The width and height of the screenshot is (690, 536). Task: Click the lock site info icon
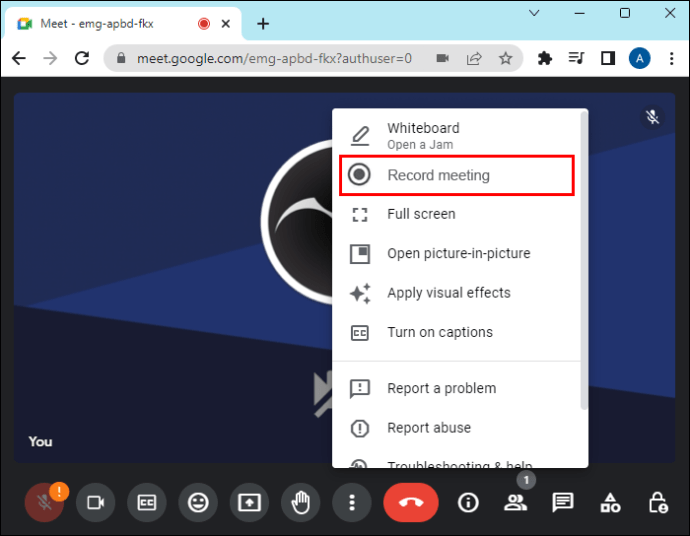point(121,58)
